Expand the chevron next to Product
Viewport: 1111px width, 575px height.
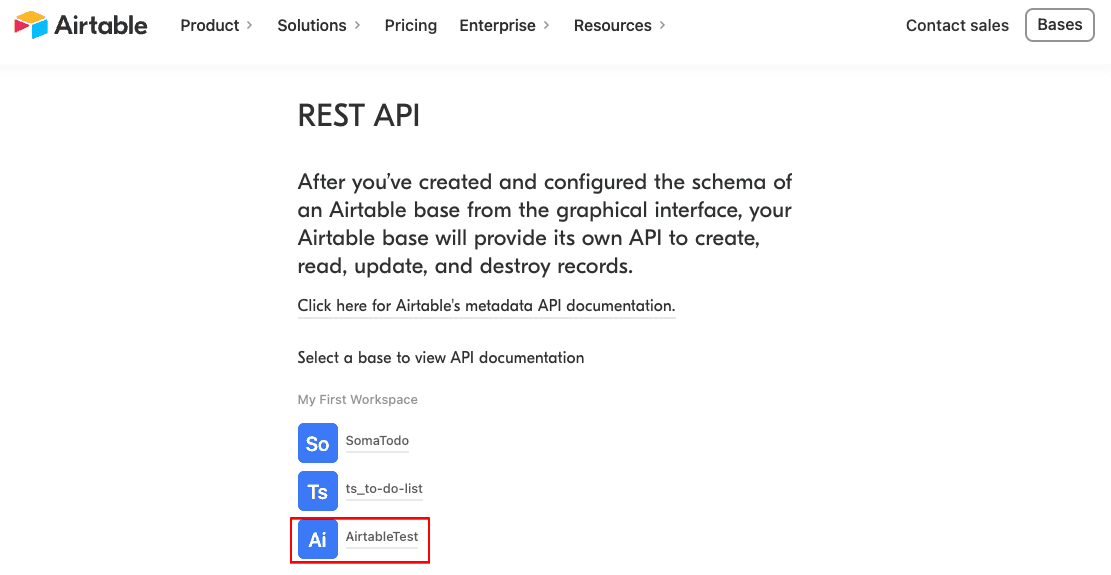(249, 25)
